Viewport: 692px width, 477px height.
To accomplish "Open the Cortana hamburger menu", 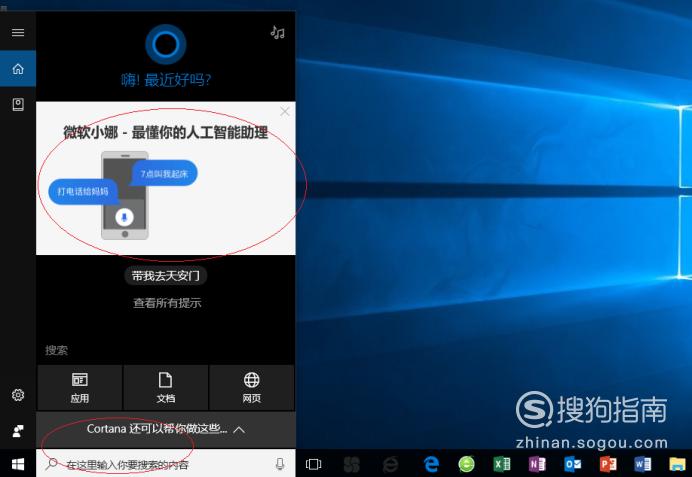I will pos(18,32).
